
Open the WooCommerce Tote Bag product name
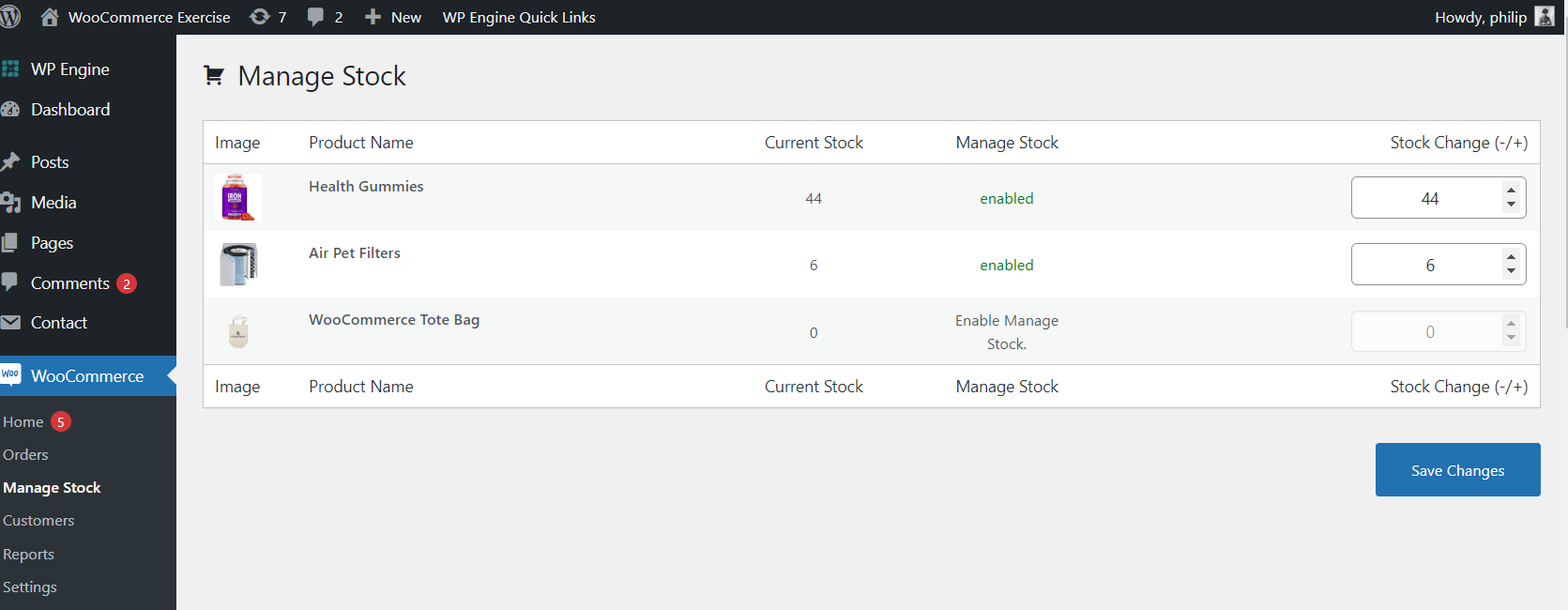click(394, 319)
